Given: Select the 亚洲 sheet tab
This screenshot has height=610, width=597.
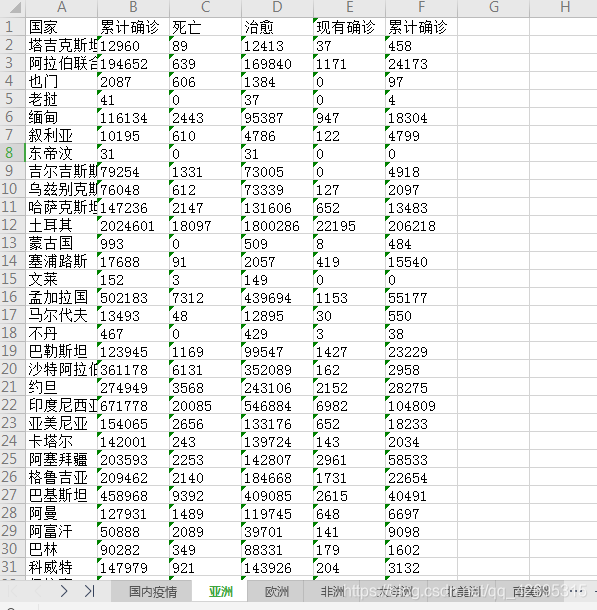Looking at the screenshot, I should coord(220,592).
